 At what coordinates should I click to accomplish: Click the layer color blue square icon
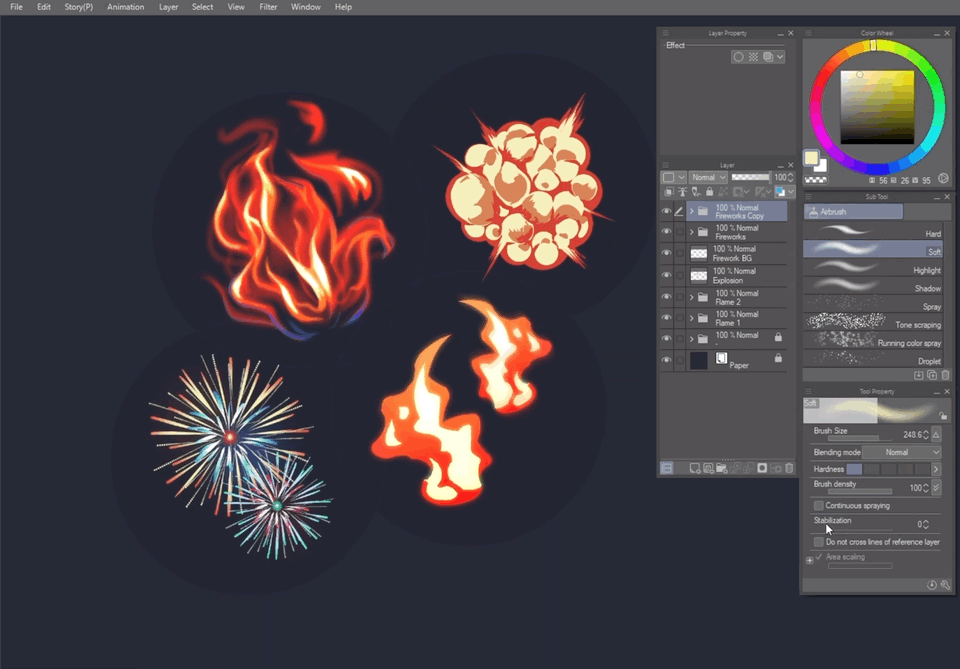pyautogui.click(x=780, y=192)
